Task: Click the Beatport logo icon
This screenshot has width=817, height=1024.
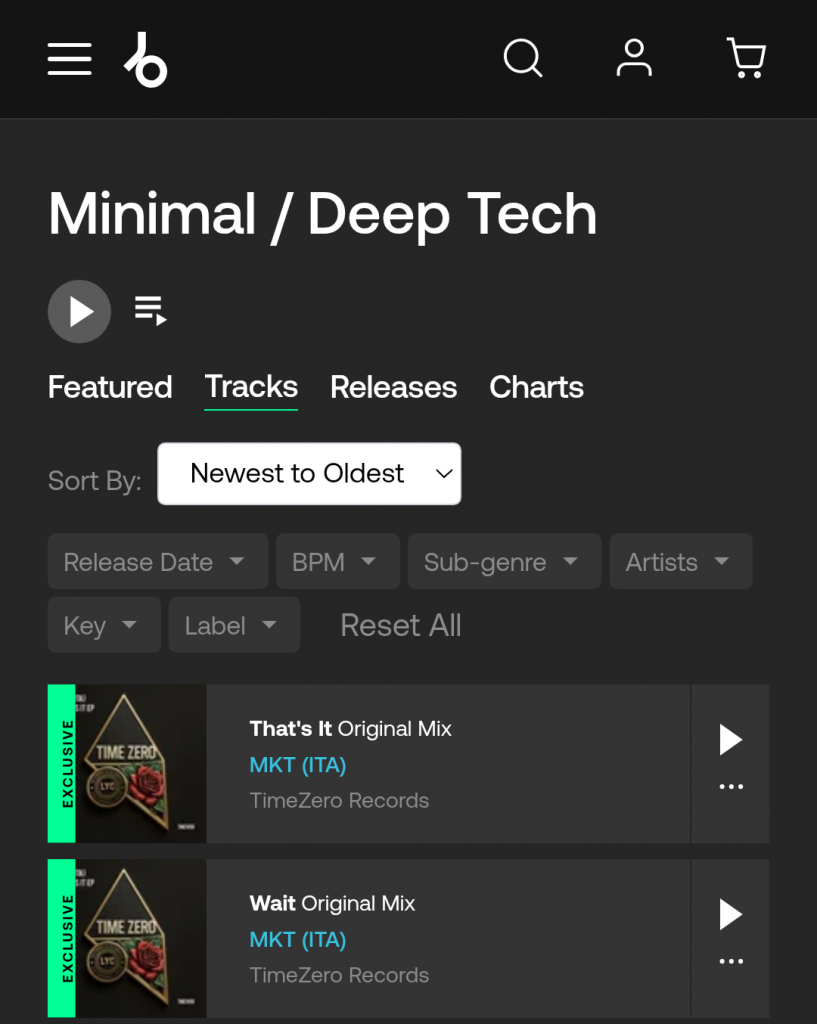Action: (x=146, y=59)
